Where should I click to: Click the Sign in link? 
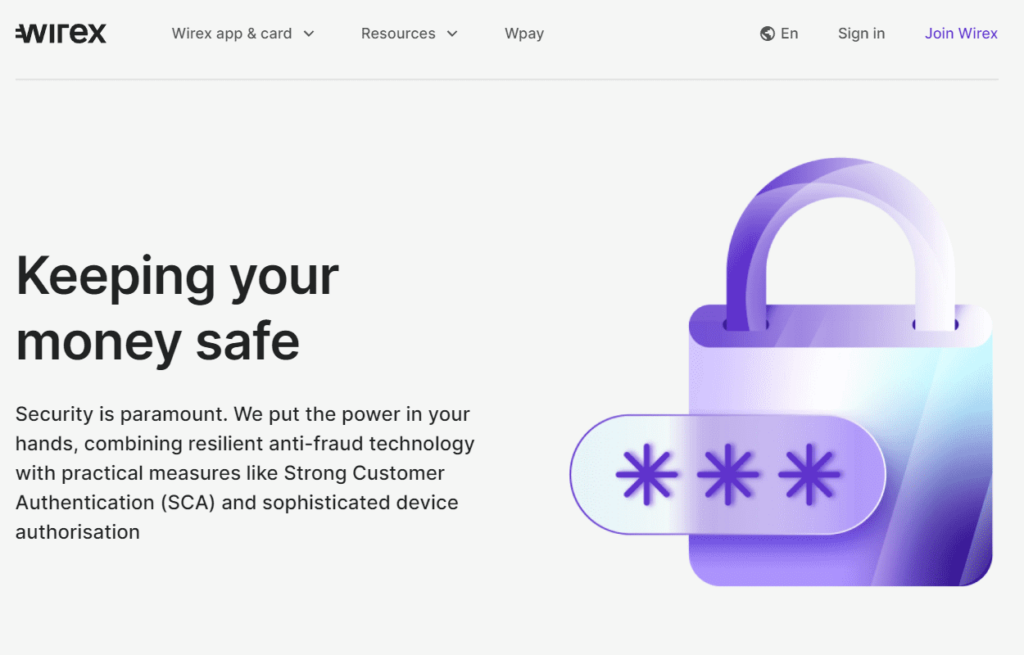[861, 33]
